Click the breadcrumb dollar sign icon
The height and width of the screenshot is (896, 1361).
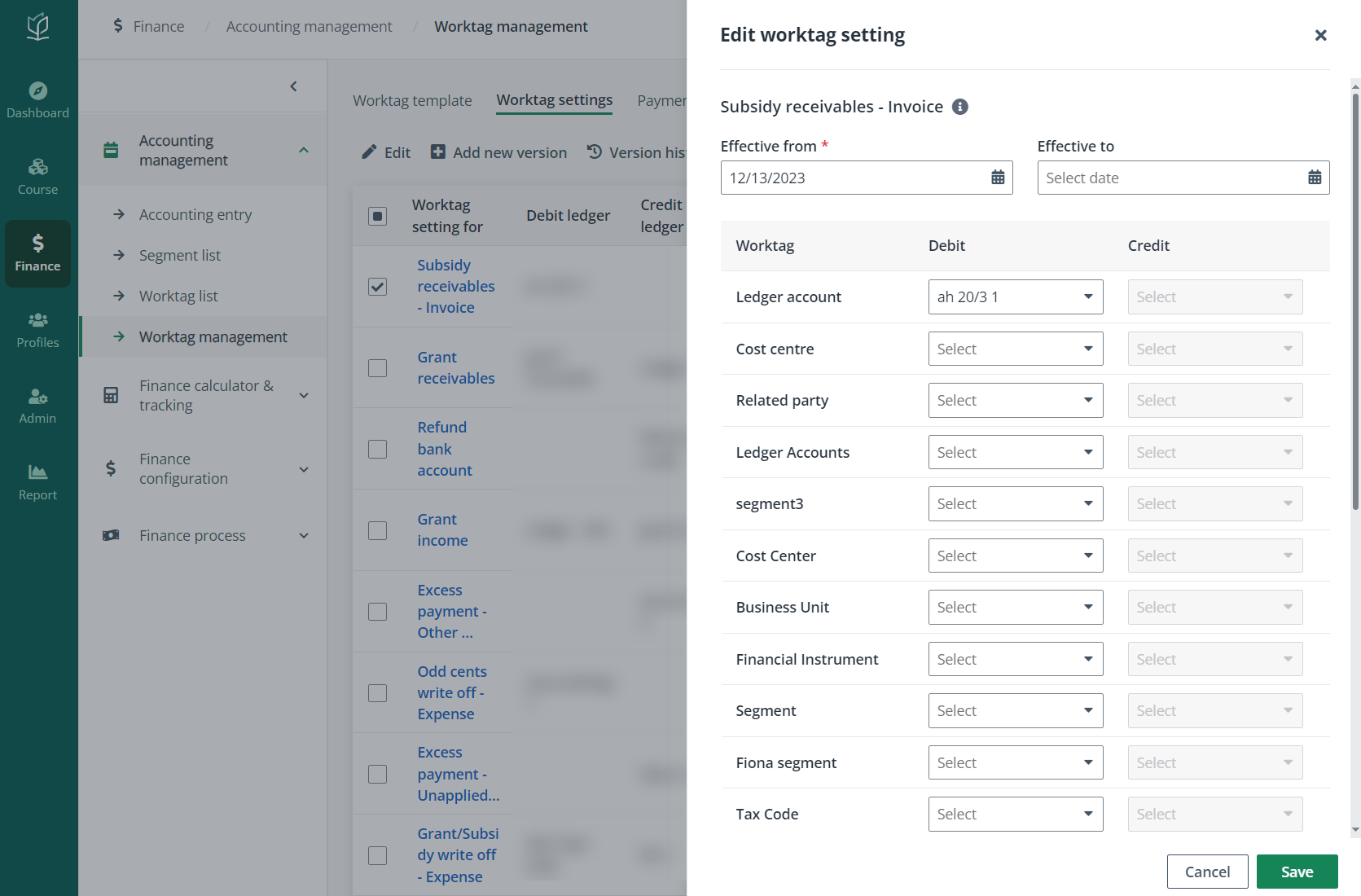(118, 26)
